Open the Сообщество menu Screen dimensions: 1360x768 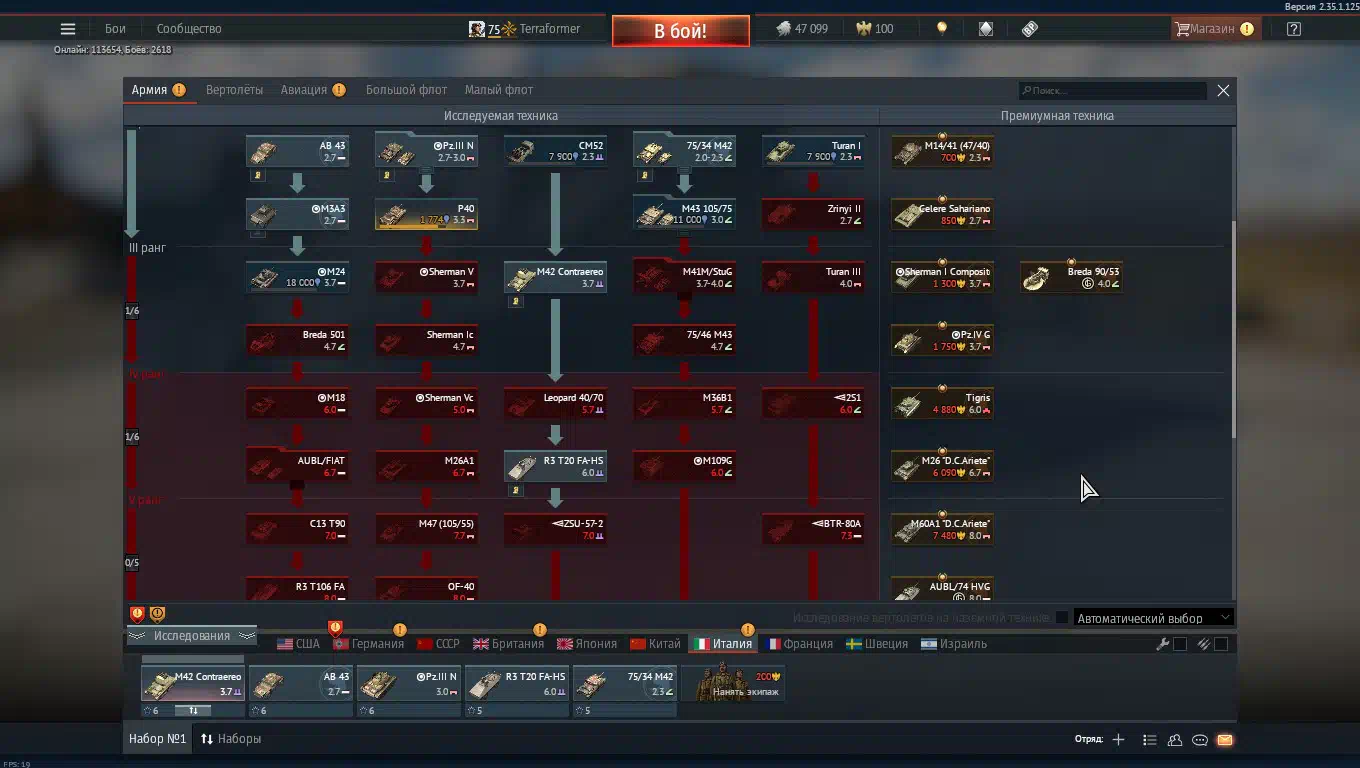coord(189,29)
